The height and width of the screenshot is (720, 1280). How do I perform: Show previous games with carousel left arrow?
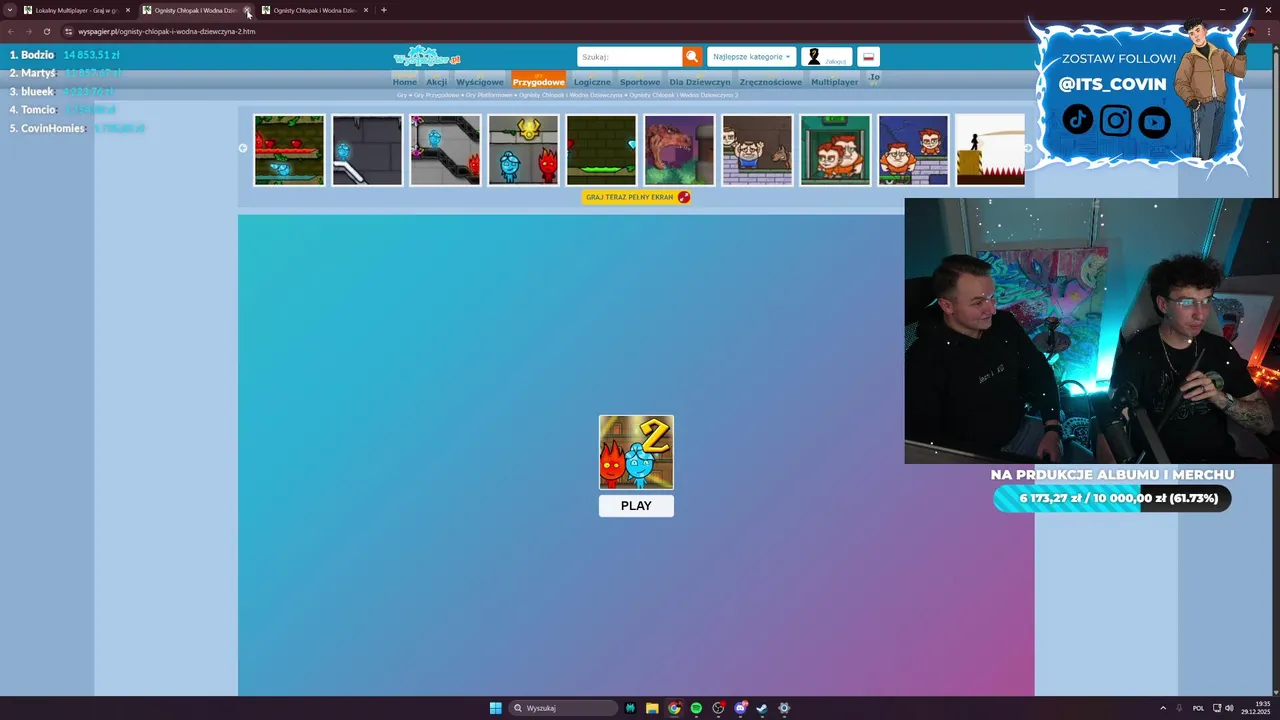(x=243, y=148)
